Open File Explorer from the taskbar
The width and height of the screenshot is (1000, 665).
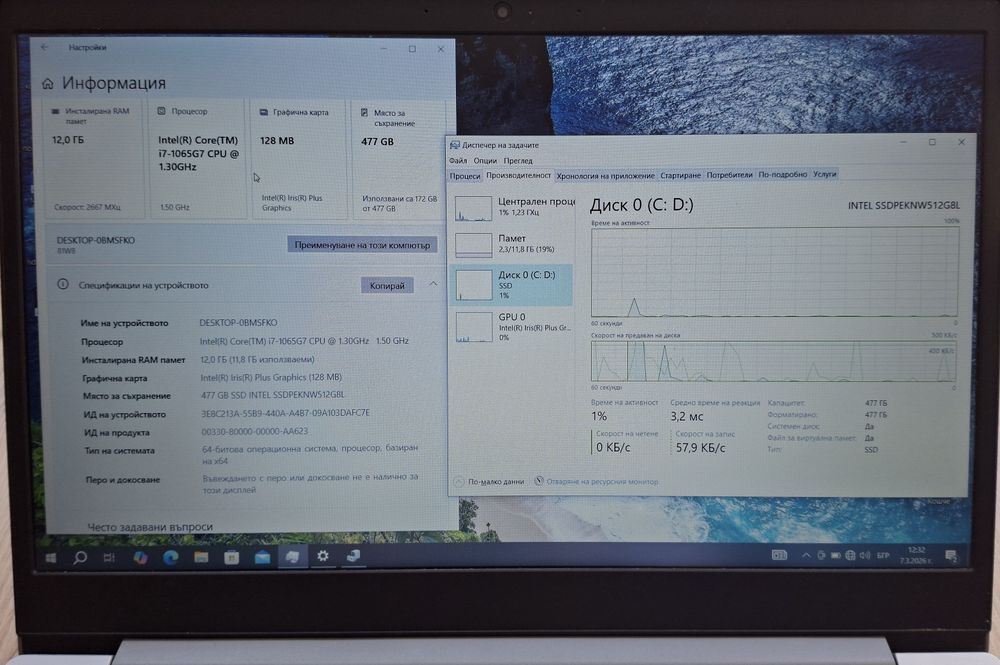tap(201, 558)
